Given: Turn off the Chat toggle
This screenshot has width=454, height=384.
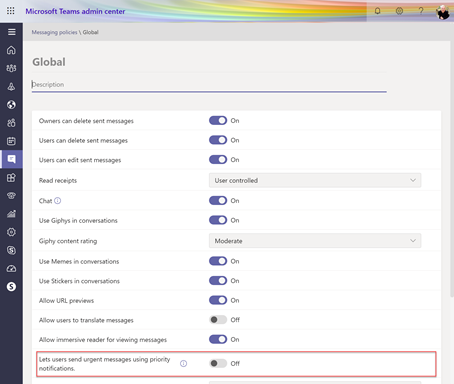Looking at the screenshot, I should coord(218,201).
